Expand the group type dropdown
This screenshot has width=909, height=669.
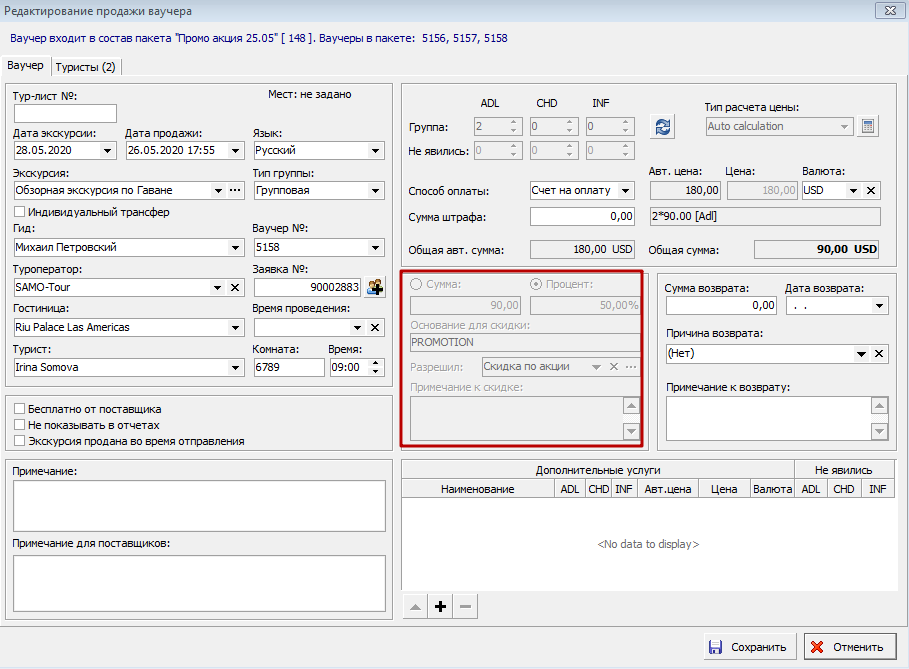pyautogui.click(x=375, y=191)
